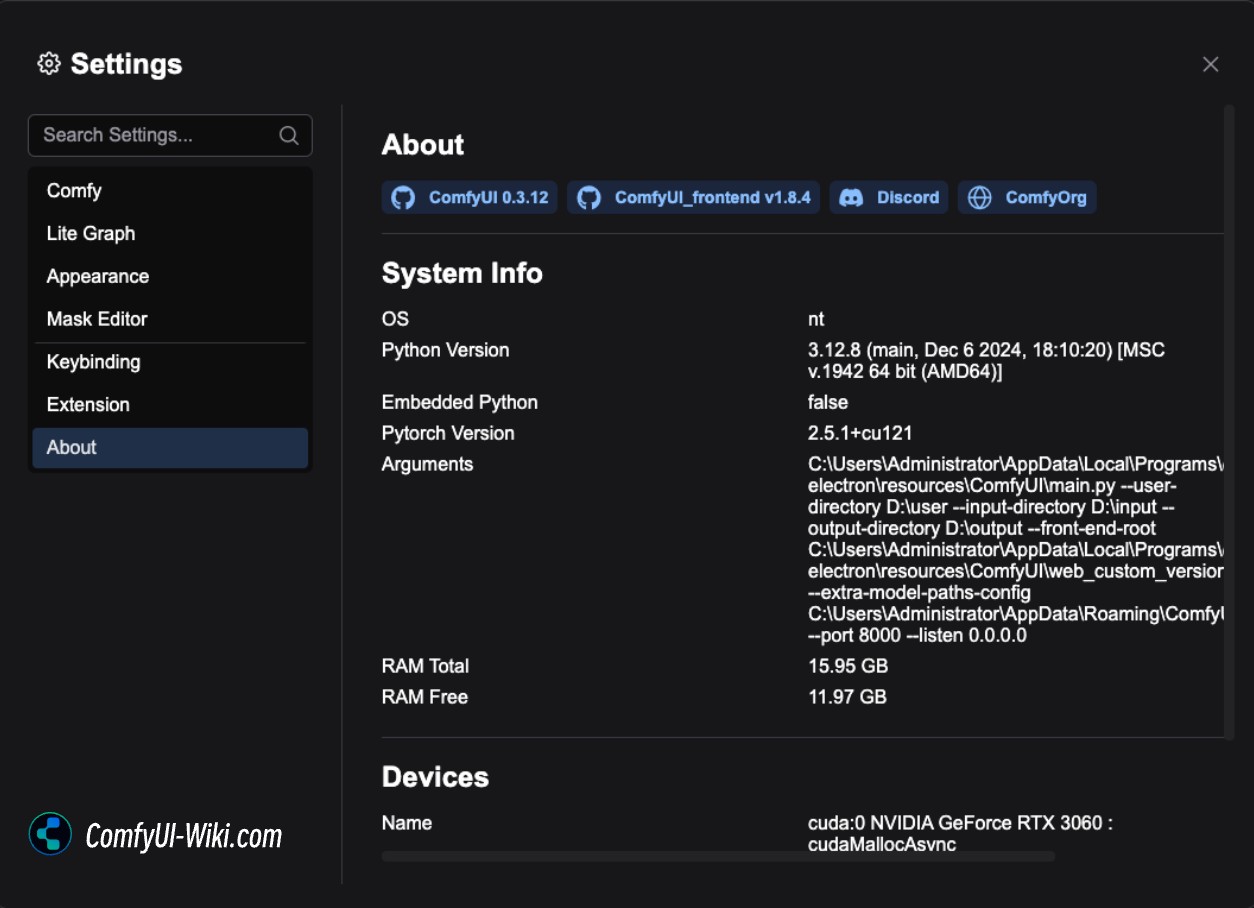Click the Devices heading
1254x908 pixels.
tap(435, 777)
